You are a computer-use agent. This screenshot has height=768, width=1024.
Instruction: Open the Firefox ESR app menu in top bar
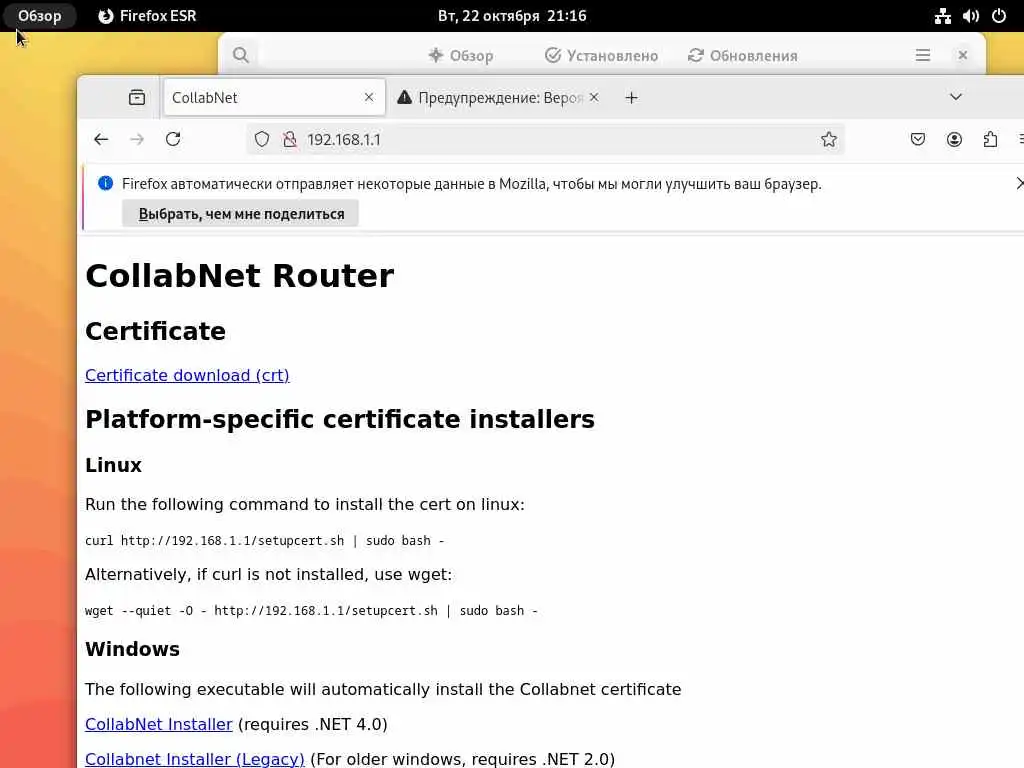click(x=148, y=16)
